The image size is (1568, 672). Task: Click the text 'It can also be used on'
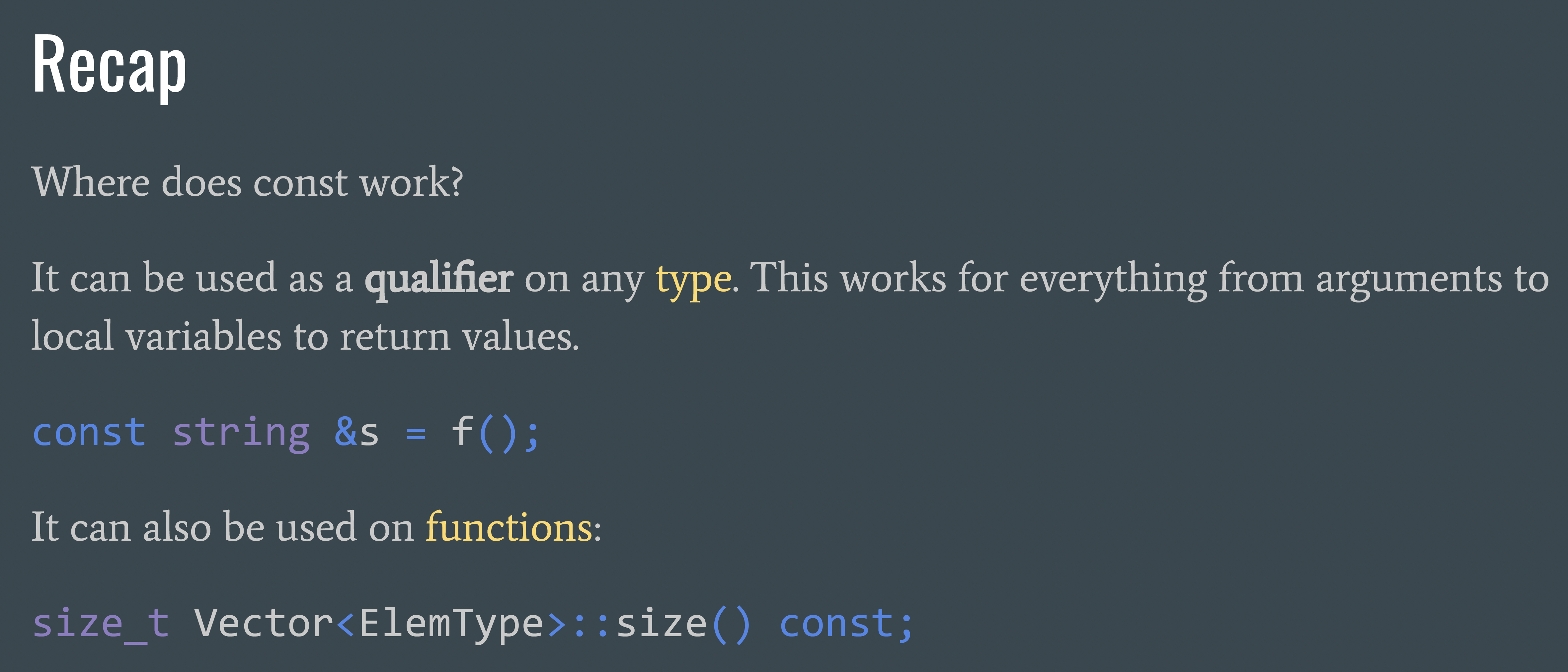point(223,527)
